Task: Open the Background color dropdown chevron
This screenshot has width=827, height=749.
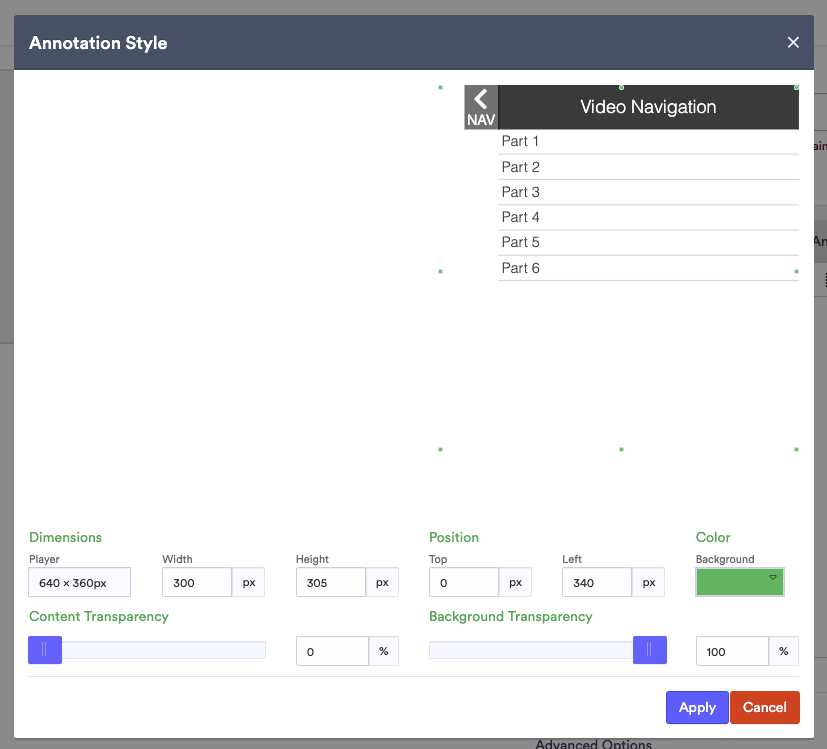Action: (x=772, y=579)
